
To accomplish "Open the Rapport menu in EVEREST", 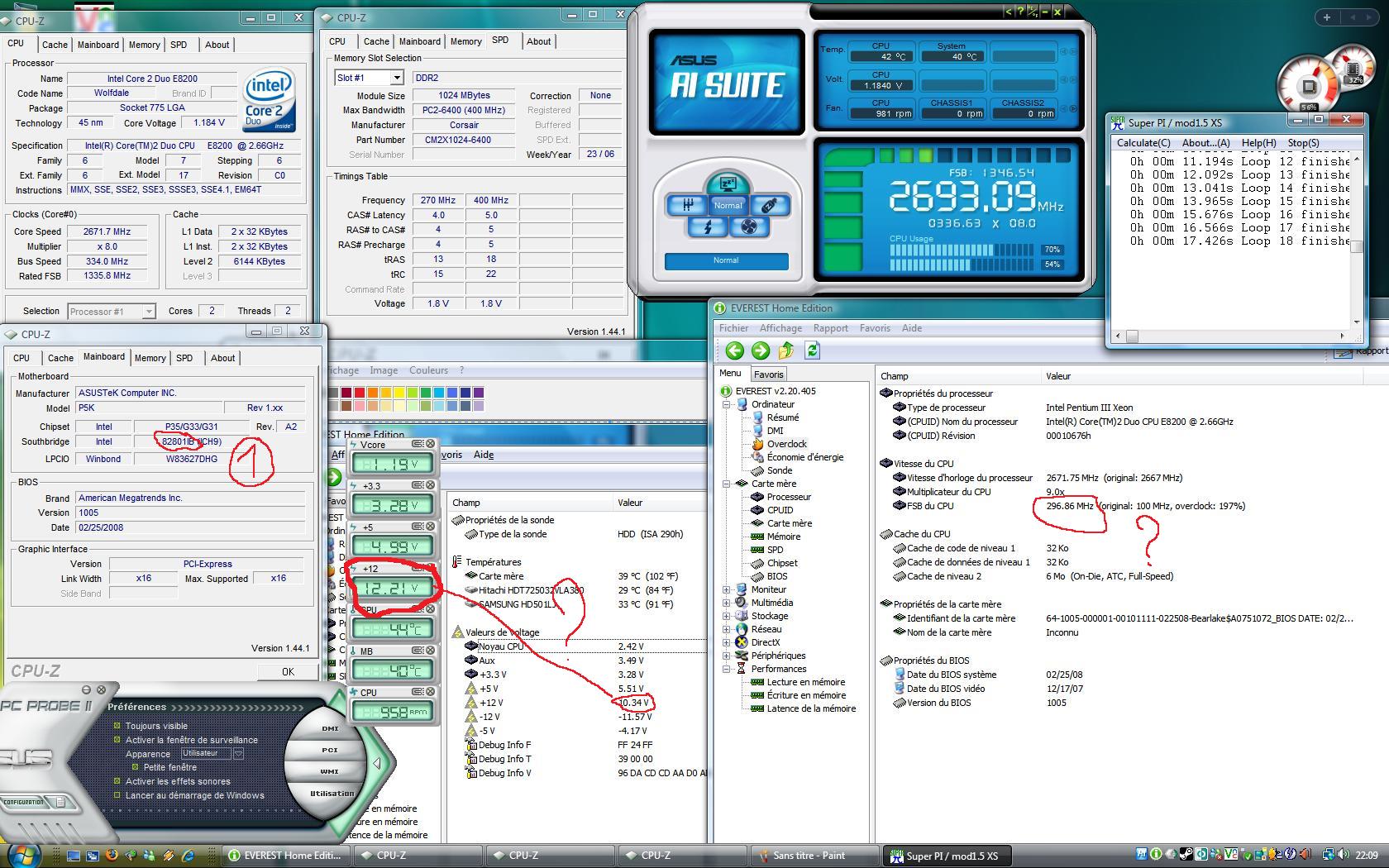I will (830, 328).
